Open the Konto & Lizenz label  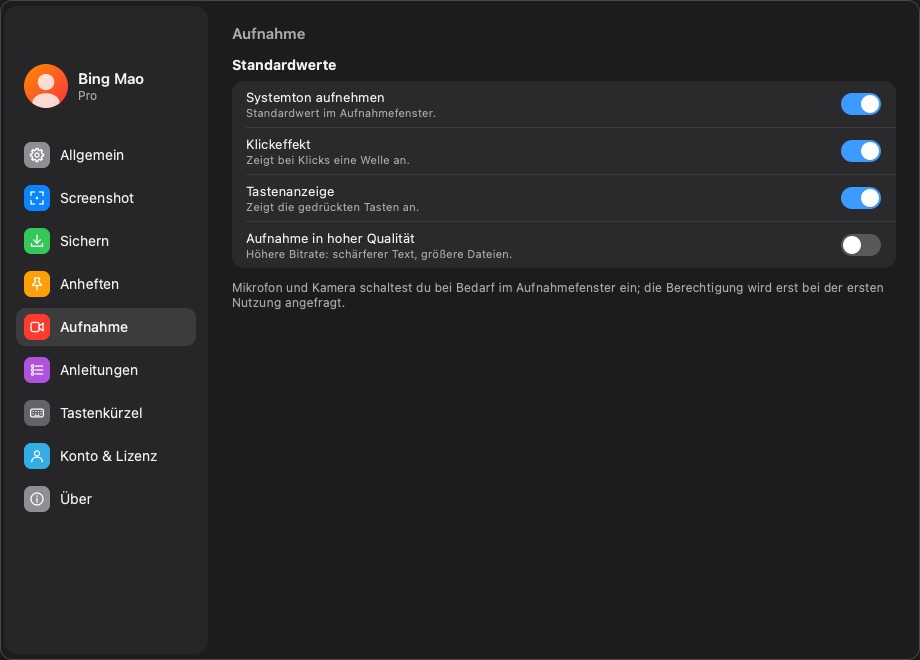(109, 456)
